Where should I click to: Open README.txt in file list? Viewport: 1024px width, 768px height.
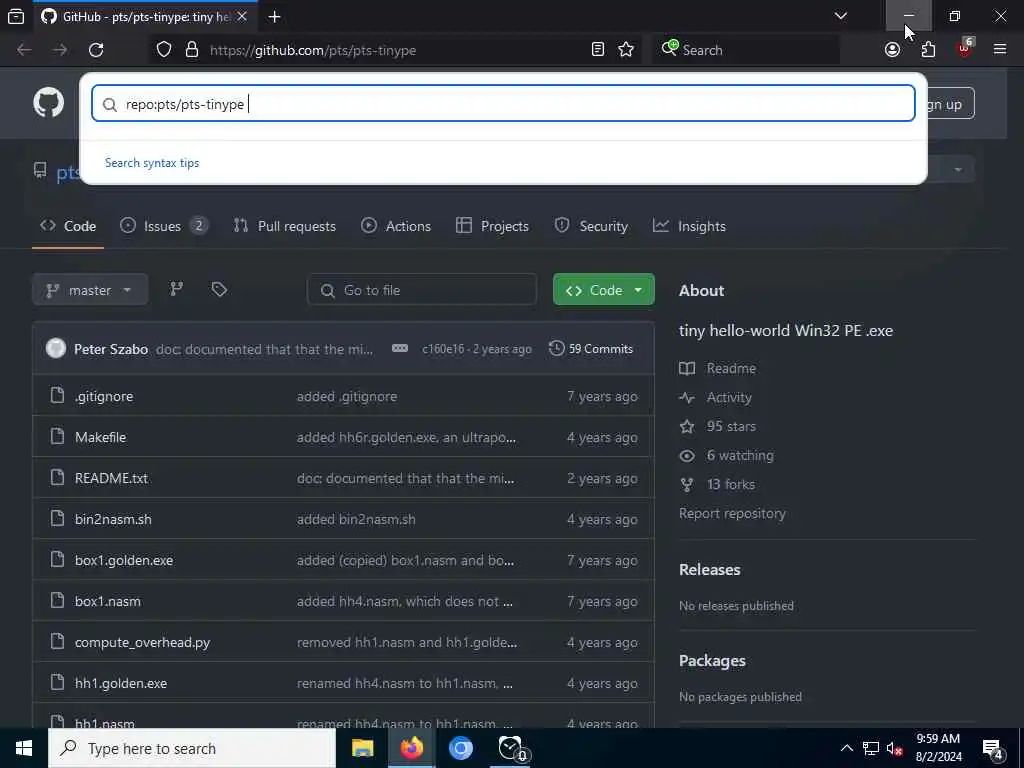(112, 478)
